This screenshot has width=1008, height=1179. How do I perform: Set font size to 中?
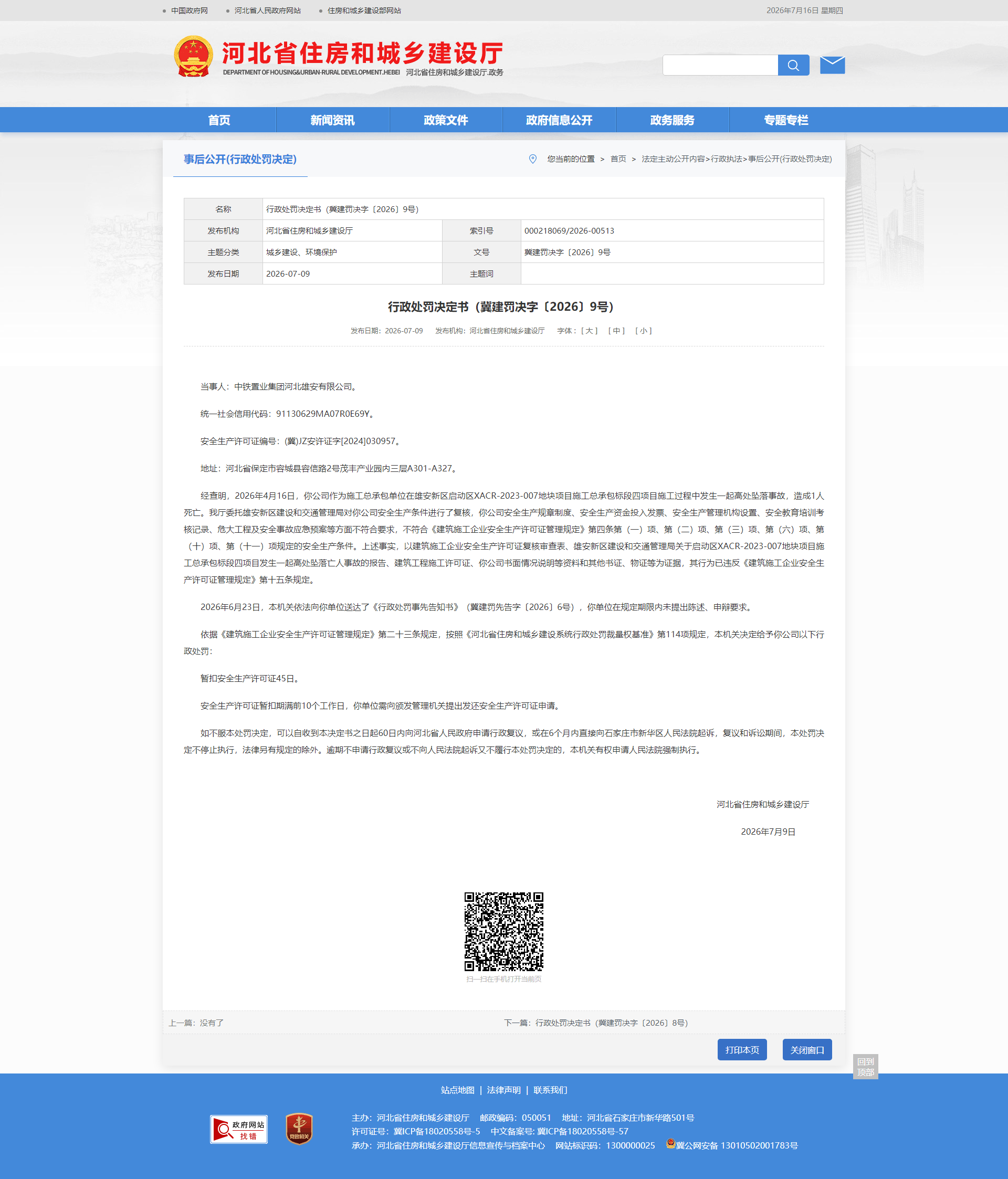click(616, 331)
